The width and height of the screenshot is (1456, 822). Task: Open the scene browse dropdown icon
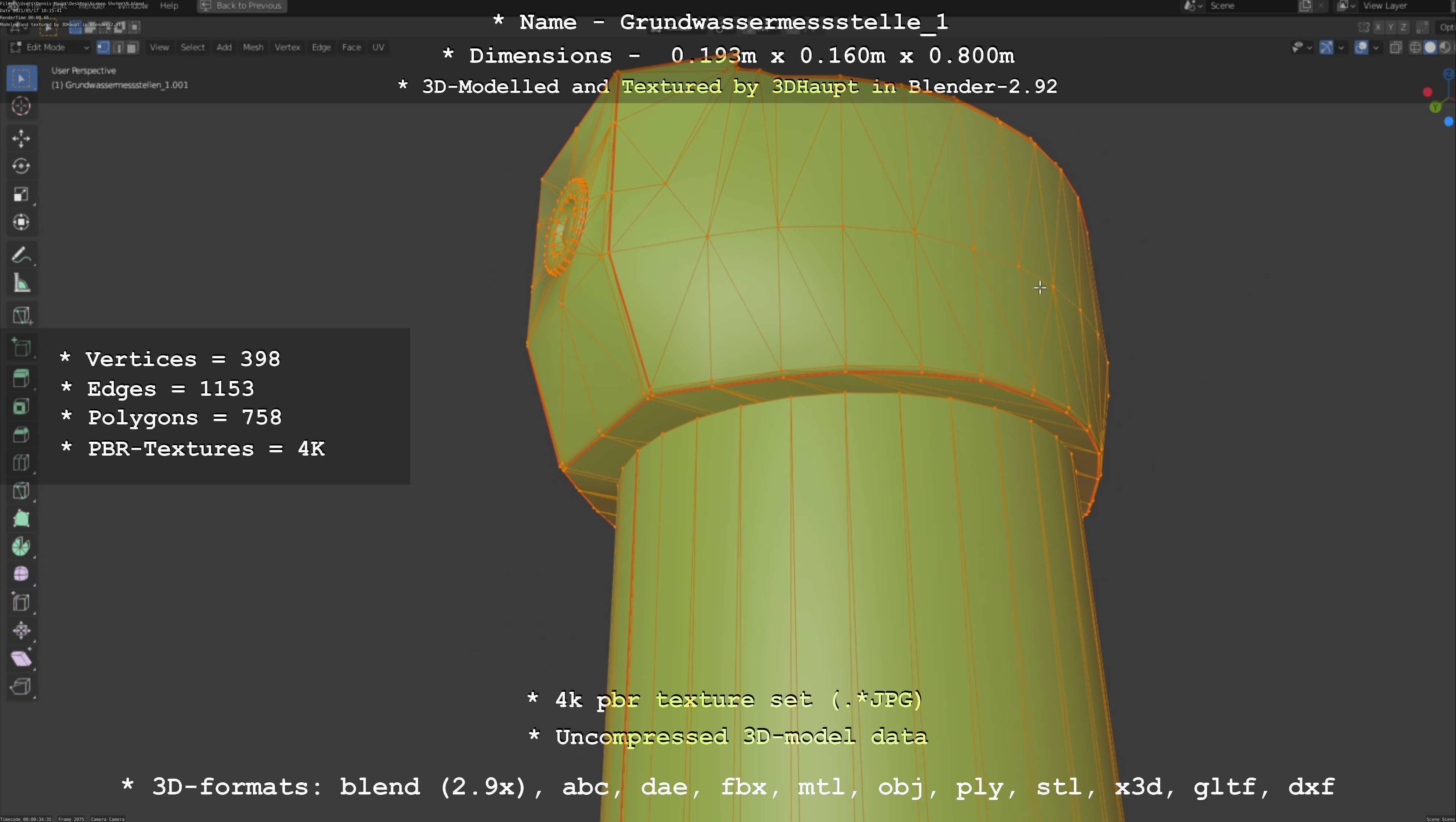pyautogui.click(x=1193, y=6)
